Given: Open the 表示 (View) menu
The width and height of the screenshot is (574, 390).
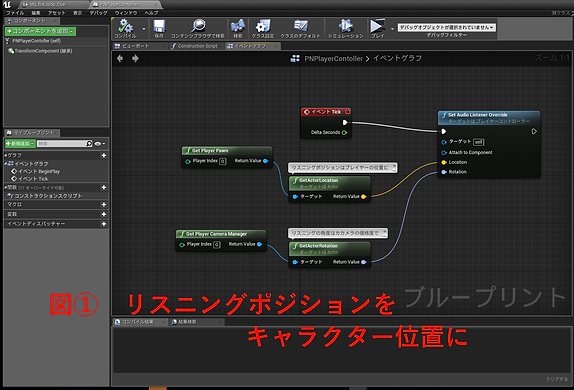Looking at the screenshot, I should (78, 13).
